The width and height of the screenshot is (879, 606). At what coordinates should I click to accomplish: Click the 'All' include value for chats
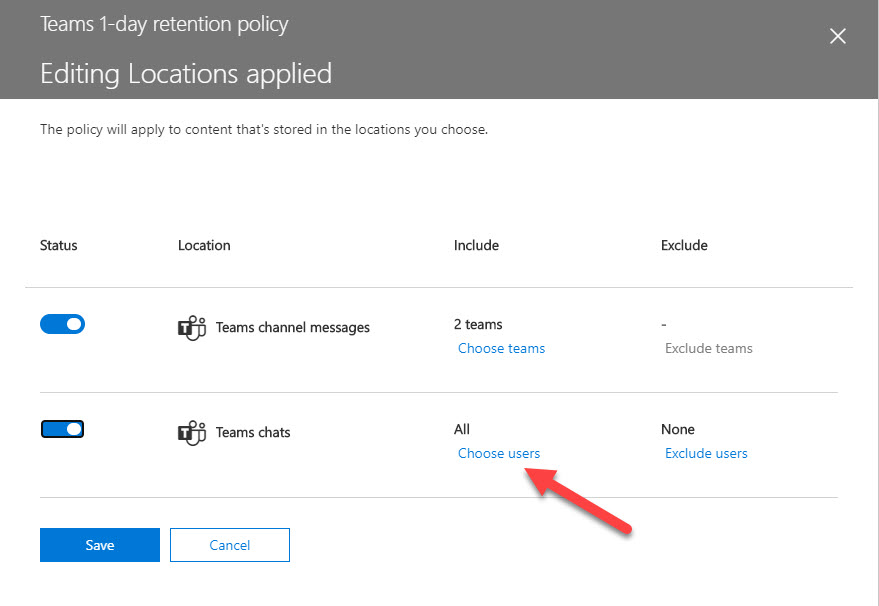[x=461, y=429]
